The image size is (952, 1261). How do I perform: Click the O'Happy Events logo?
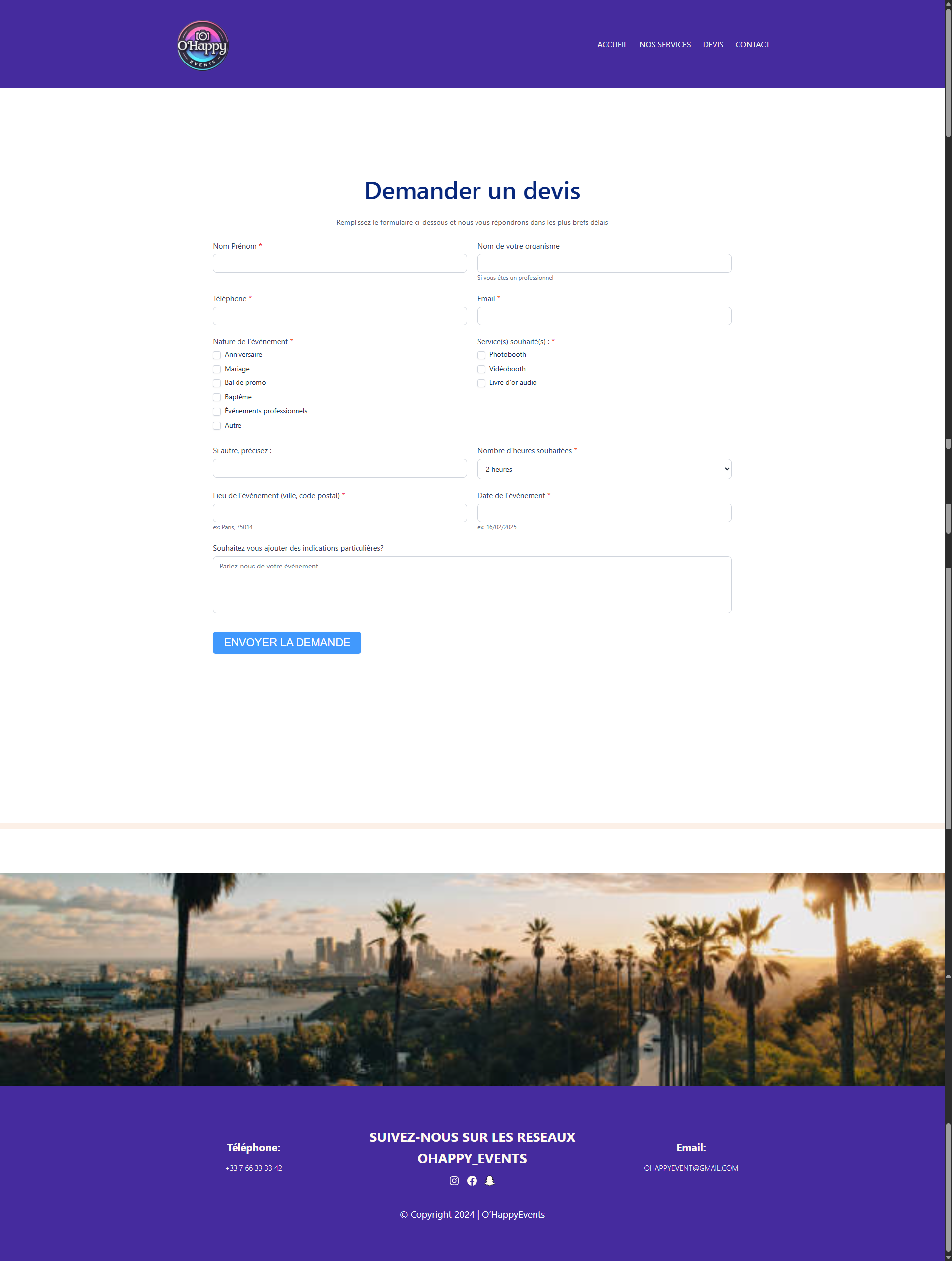[x=202, y=46]
